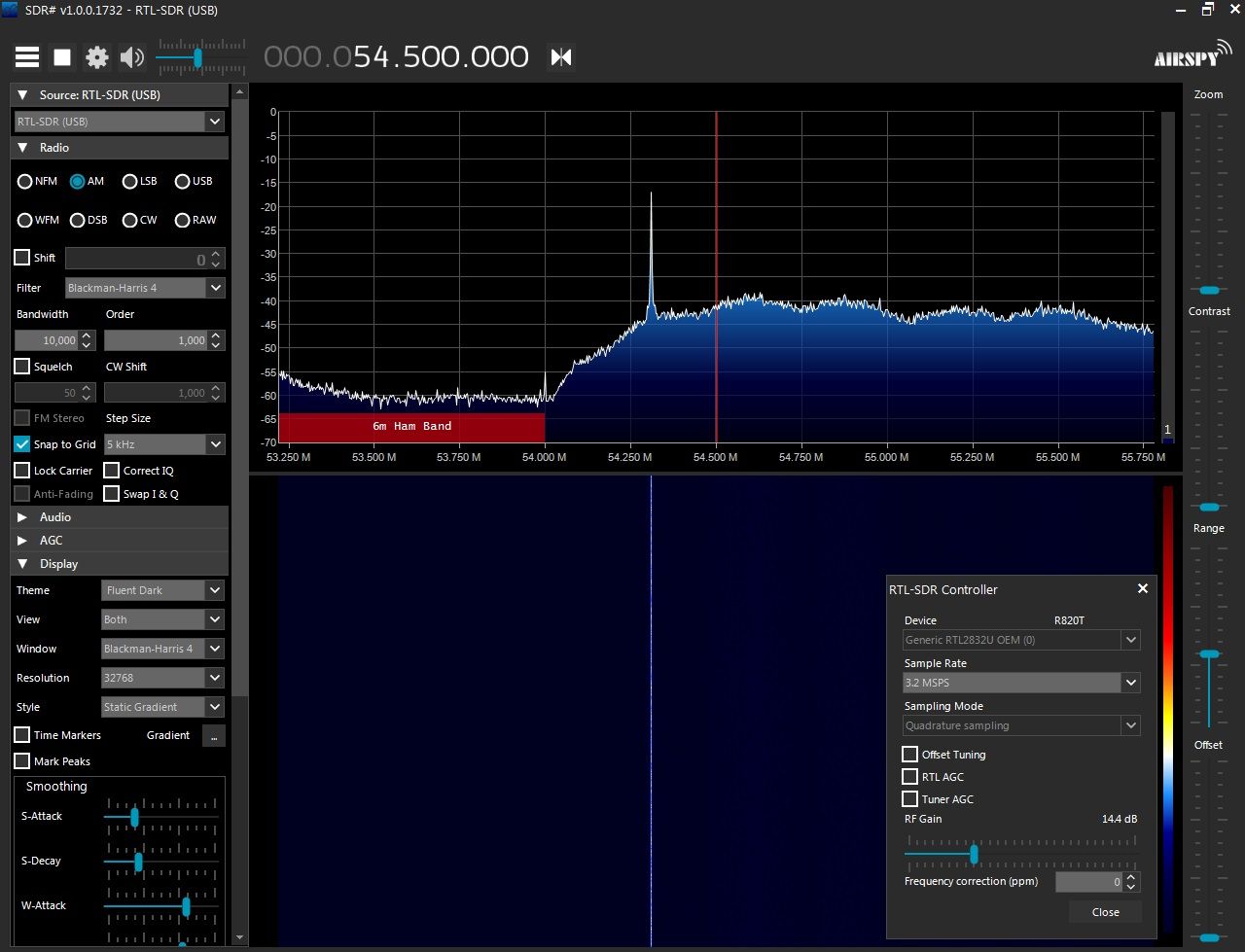
Task: Close the RTL-SDR Controller dialog with X
Action: click(x=1143, y=588)
